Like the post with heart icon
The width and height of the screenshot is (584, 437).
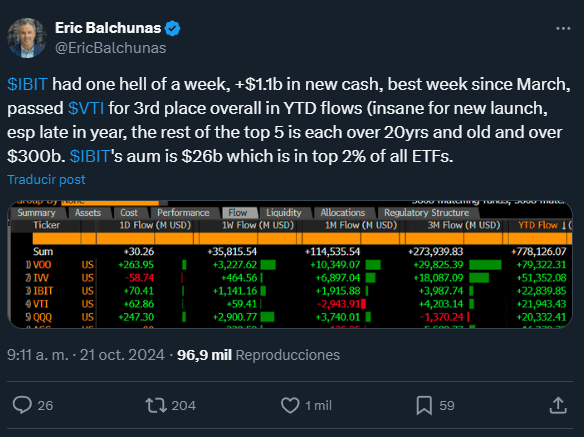290,405
